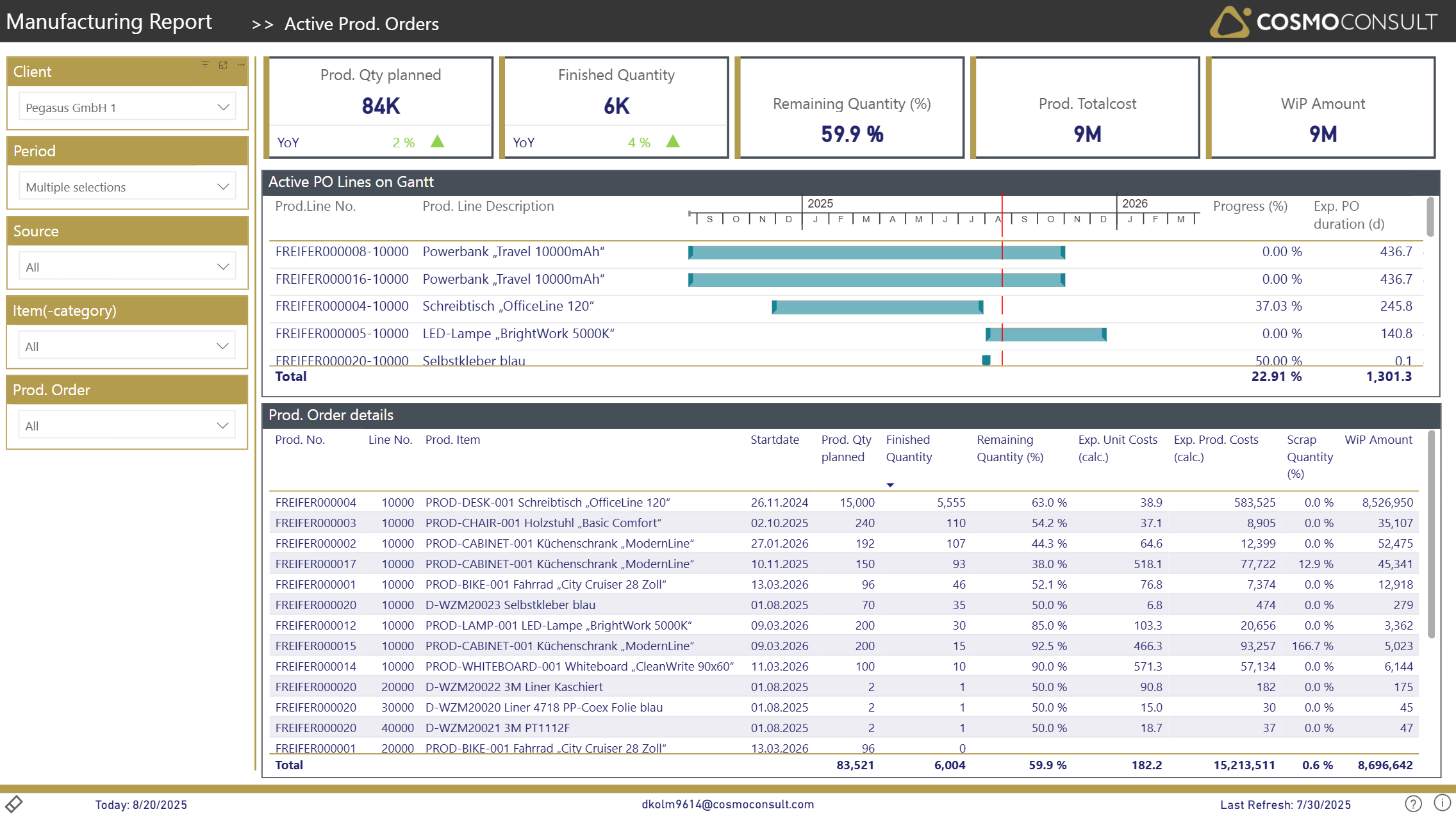Open the Period Multiple selections dropdown
The image size is (1456, 816).
point(223,186)
